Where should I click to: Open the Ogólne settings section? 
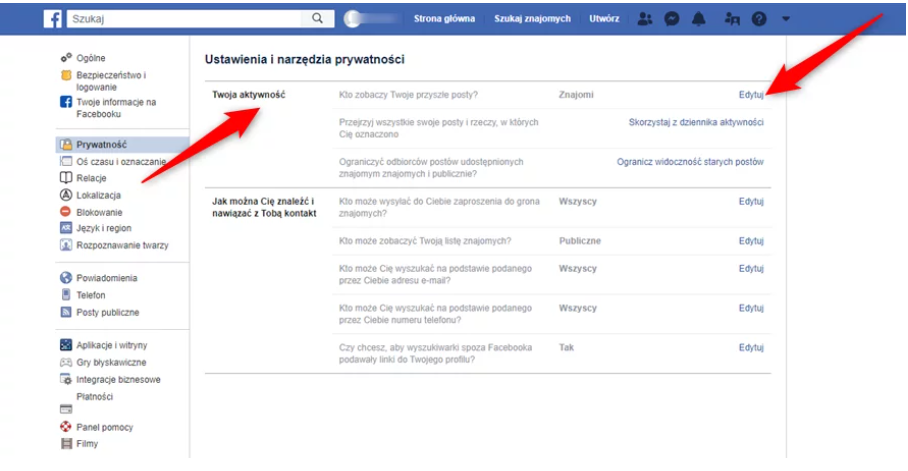91,58
